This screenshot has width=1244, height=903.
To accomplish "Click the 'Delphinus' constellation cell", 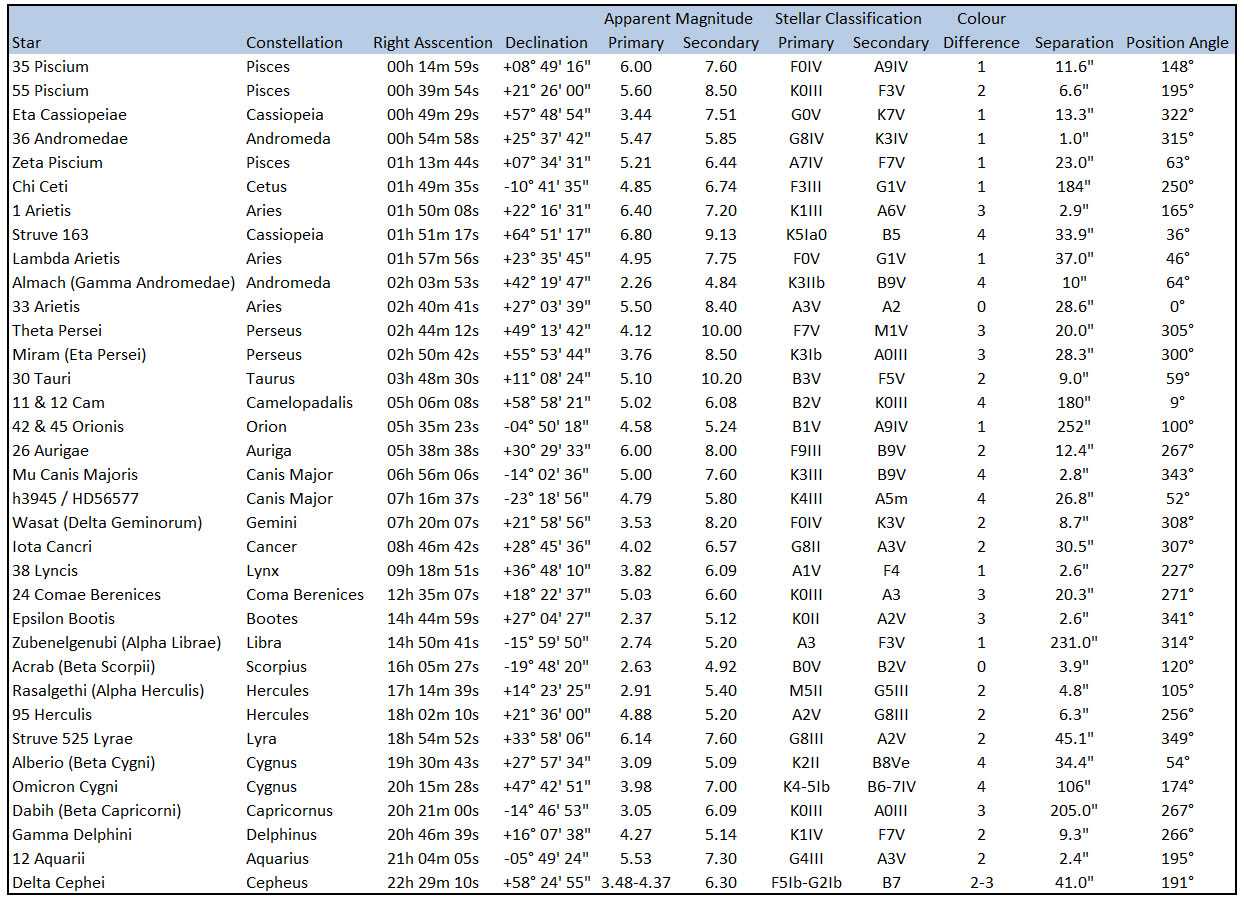I will (282, 835).
